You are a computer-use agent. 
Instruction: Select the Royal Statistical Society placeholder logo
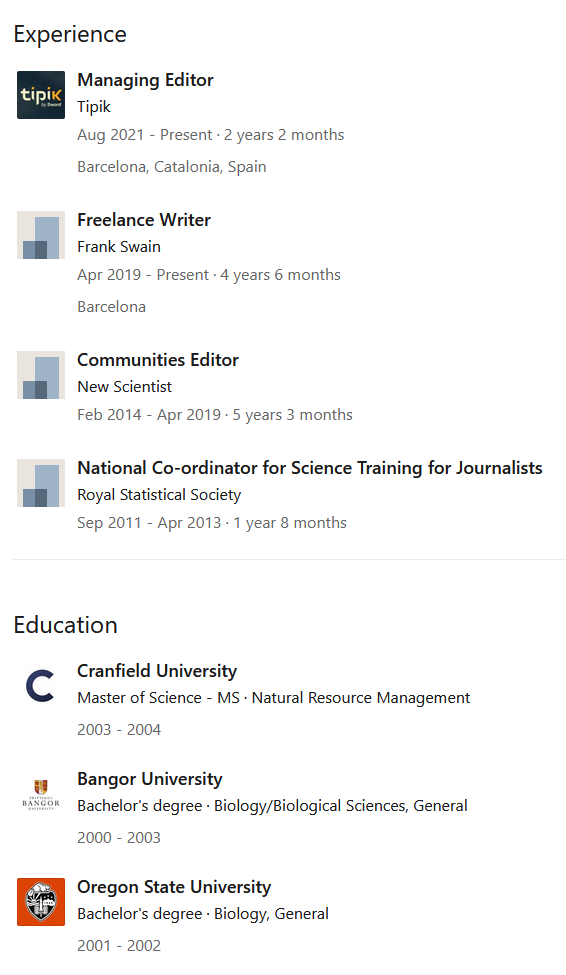pos(40,483)
